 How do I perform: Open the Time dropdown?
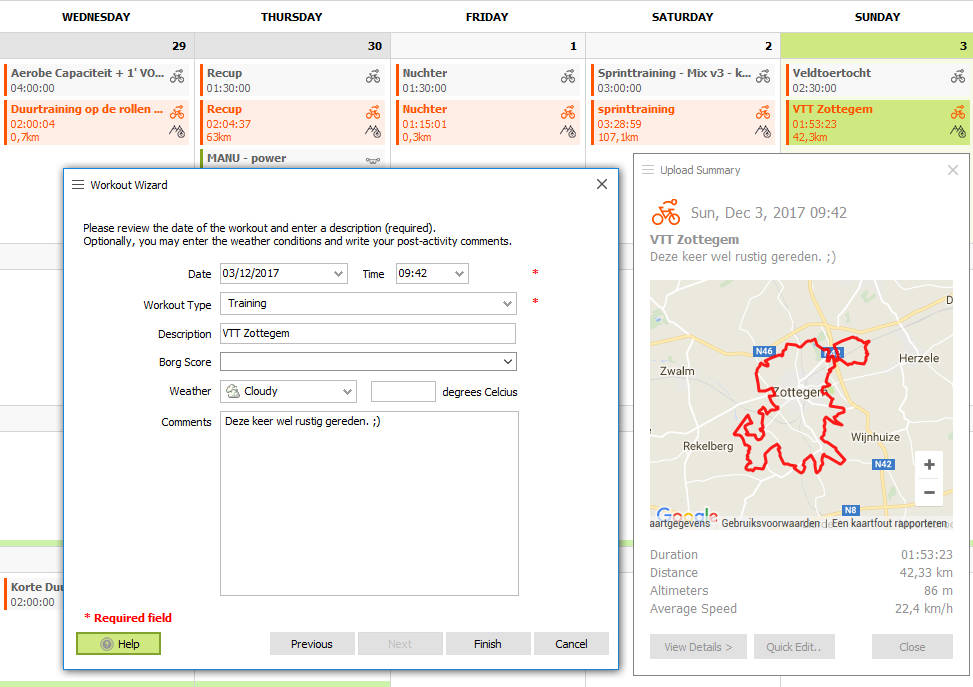click(x=459, y=273)
